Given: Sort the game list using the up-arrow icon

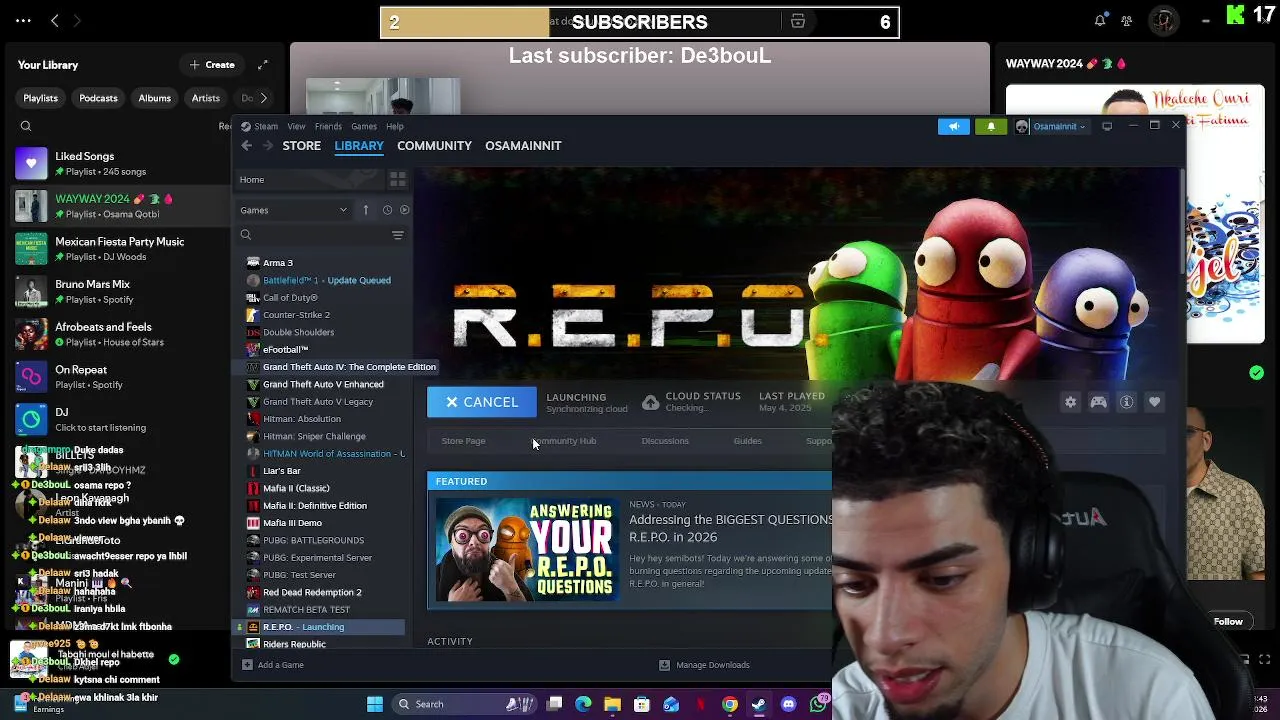Looking at the screenshot, I should point(366,210).
